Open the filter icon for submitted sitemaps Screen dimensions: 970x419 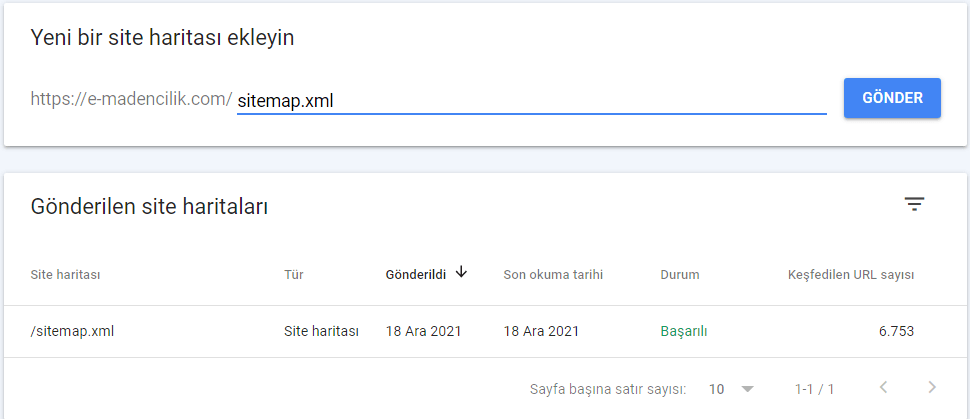click(914, 204)
